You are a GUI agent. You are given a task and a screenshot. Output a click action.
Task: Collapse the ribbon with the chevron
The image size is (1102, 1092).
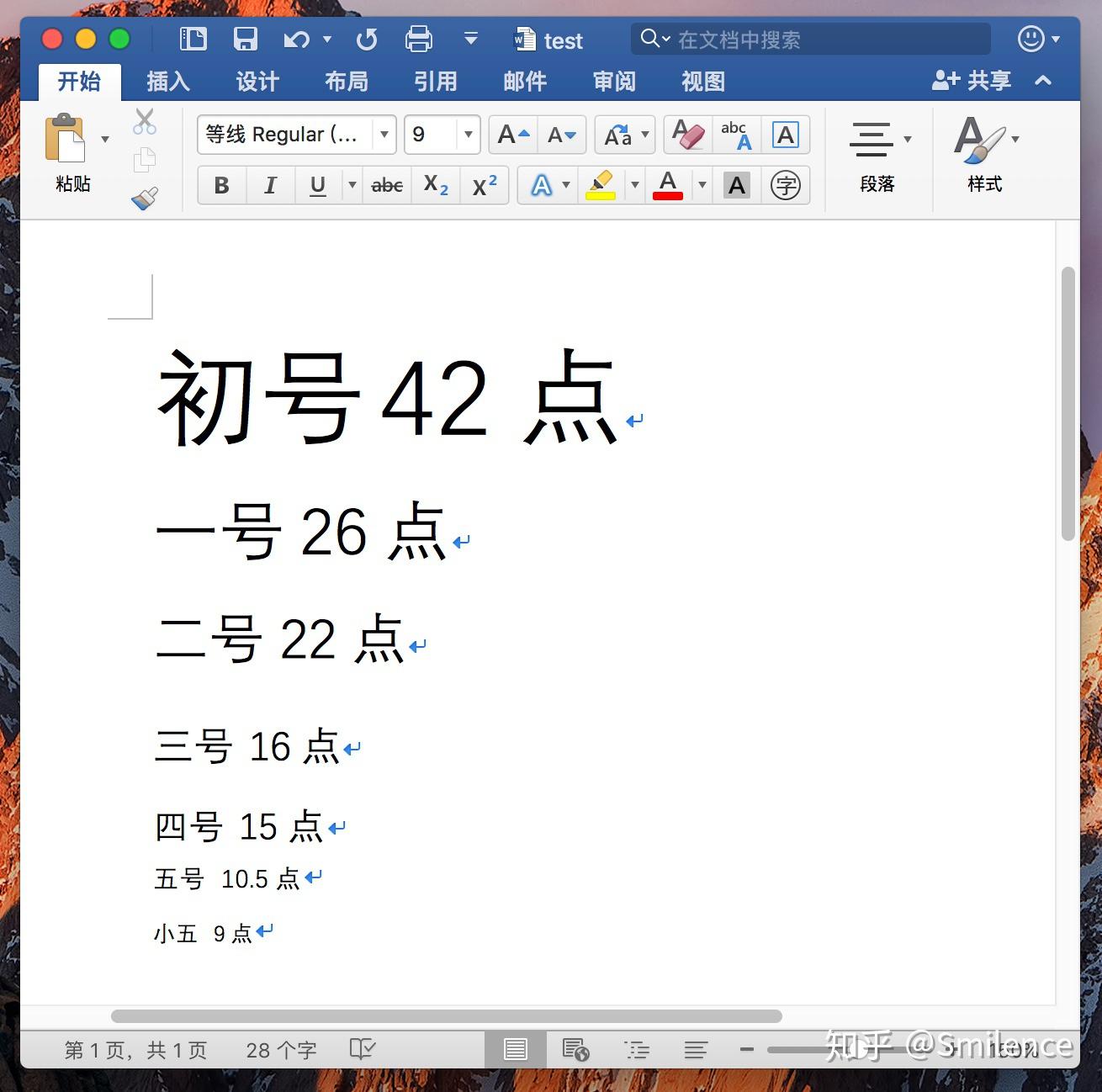pyautogui.click(x=1043, y=81)
